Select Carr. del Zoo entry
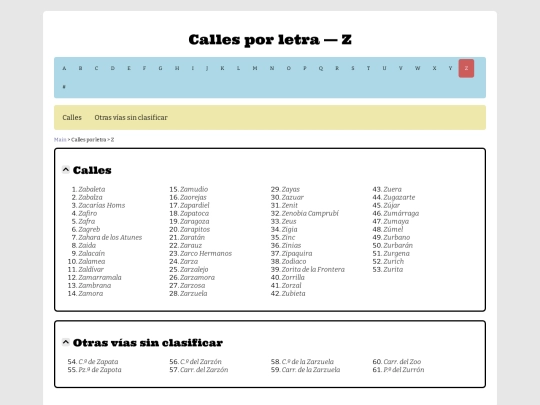This screenshot has height=405, width=540. (402, 362)
